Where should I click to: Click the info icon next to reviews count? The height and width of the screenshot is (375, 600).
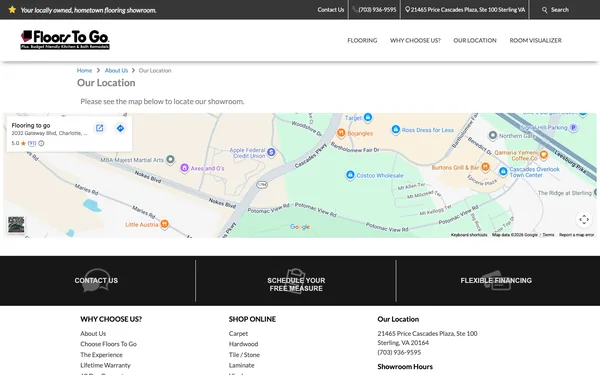[x=41, y=143]
